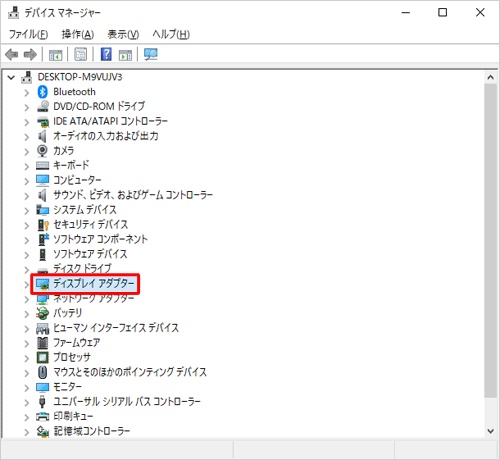Click the Bluetooth device icon
The width and height of the screenshot is (500, 460).
coord(42,92)
